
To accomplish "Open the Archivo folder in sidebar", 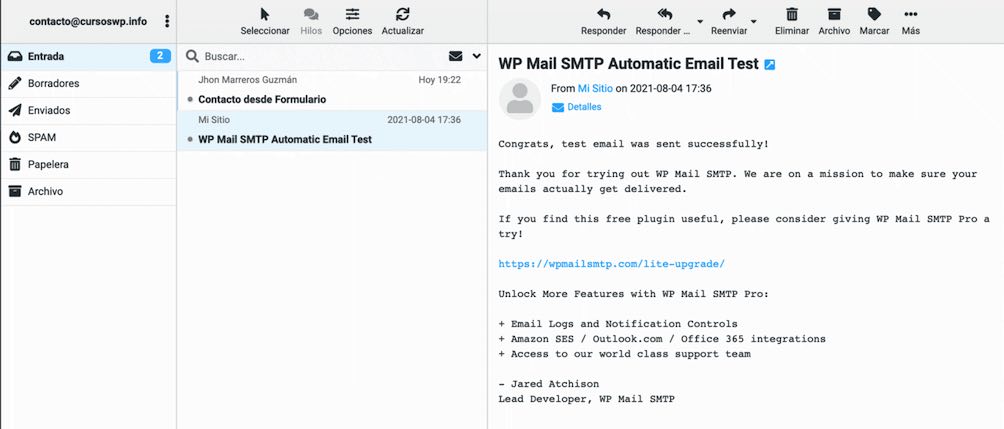I will [88, 191].
